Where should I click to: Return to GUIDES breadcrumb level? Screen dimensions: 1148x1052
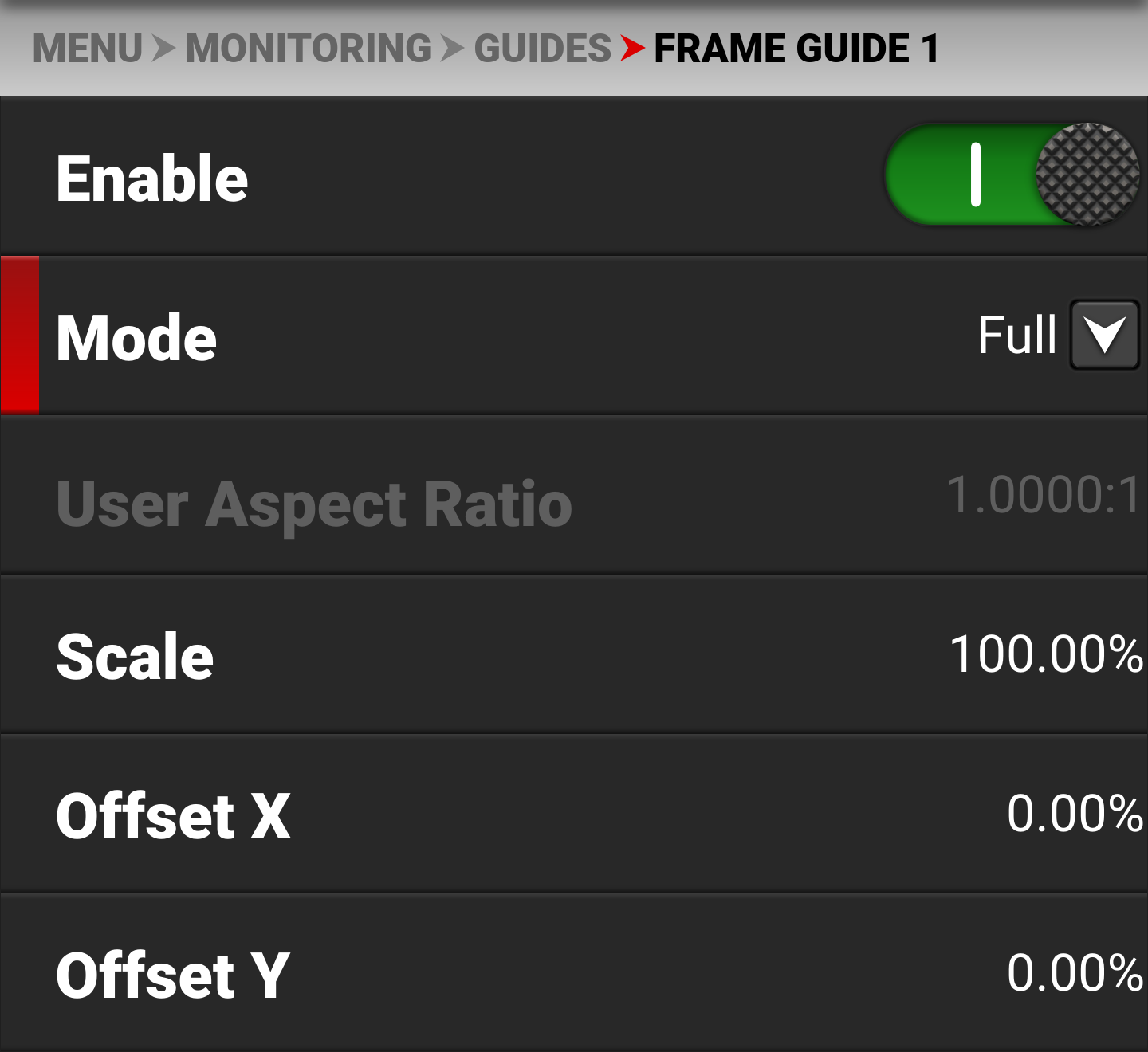(542, 49)
